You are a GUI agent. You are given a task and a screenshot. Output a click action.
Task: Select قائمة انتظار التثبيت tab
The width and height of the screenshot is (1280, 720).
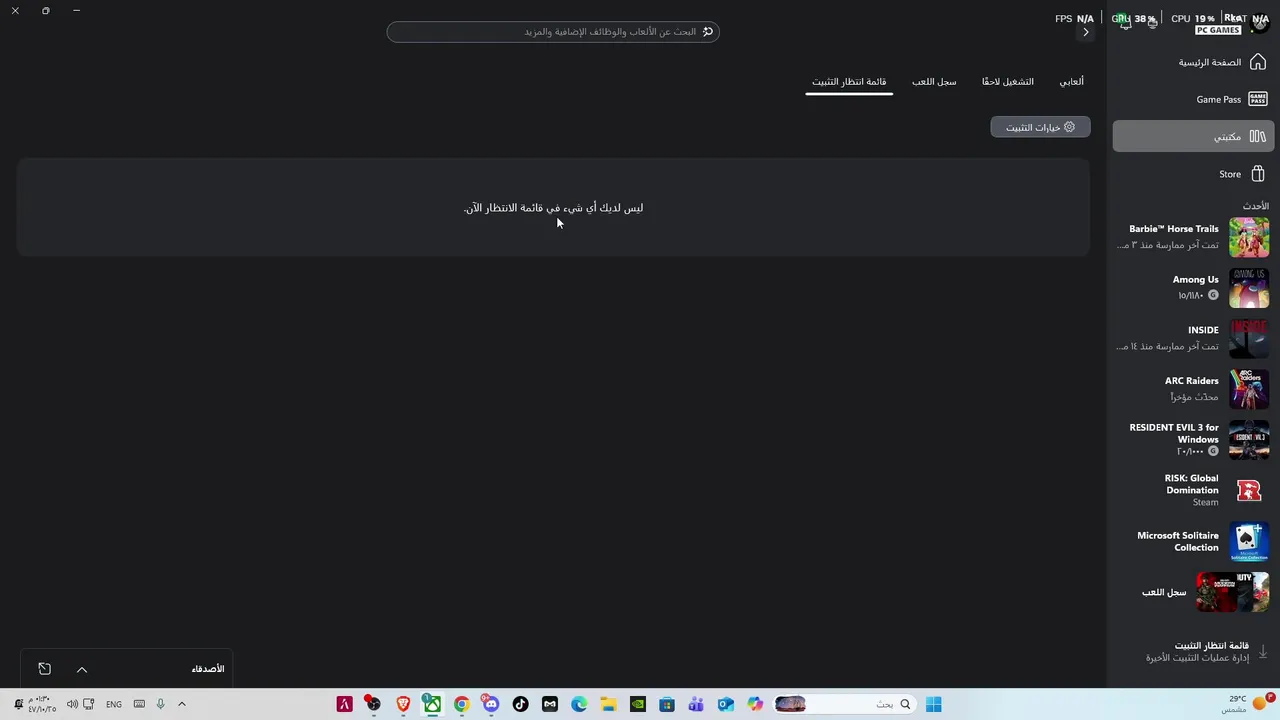pos(849,82)
